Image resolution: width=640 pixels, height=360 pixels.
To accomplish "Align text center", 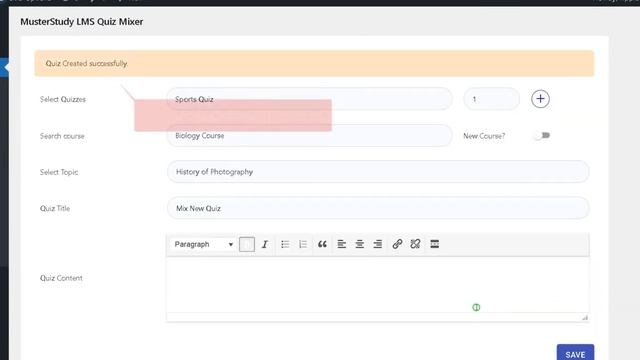I will tap(360, 244).
